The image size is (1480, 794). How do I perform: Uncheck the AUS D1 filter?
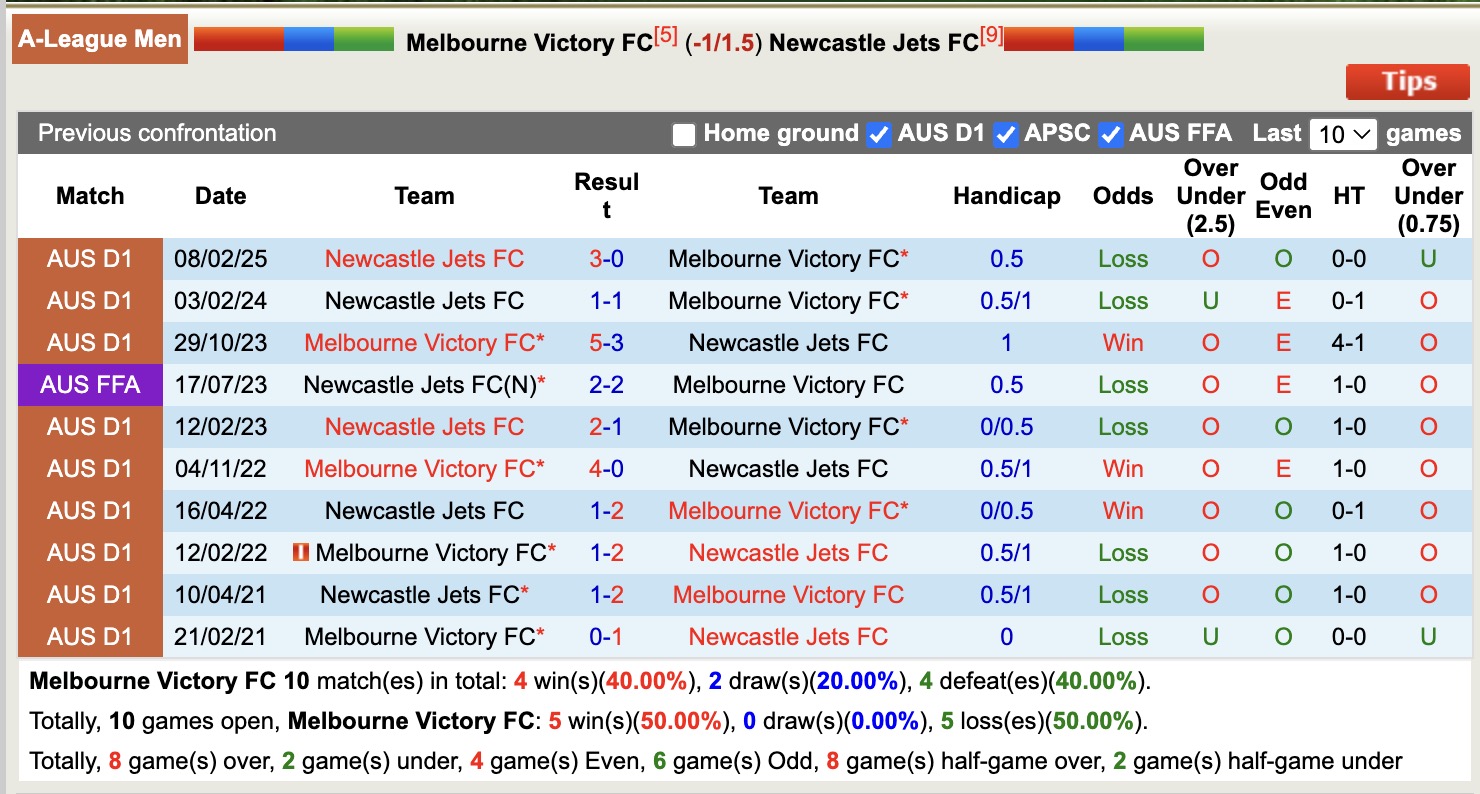click(x=878, y=133)
